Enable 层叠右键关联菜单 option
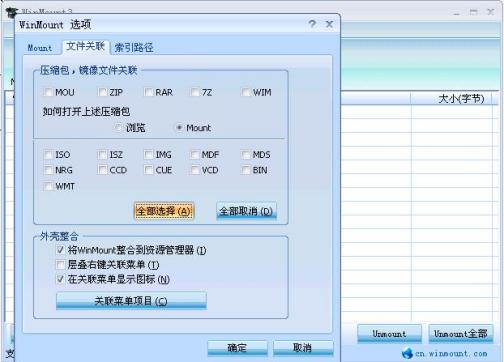The height and width of the screenshot is (362, 504). point(60,265)
